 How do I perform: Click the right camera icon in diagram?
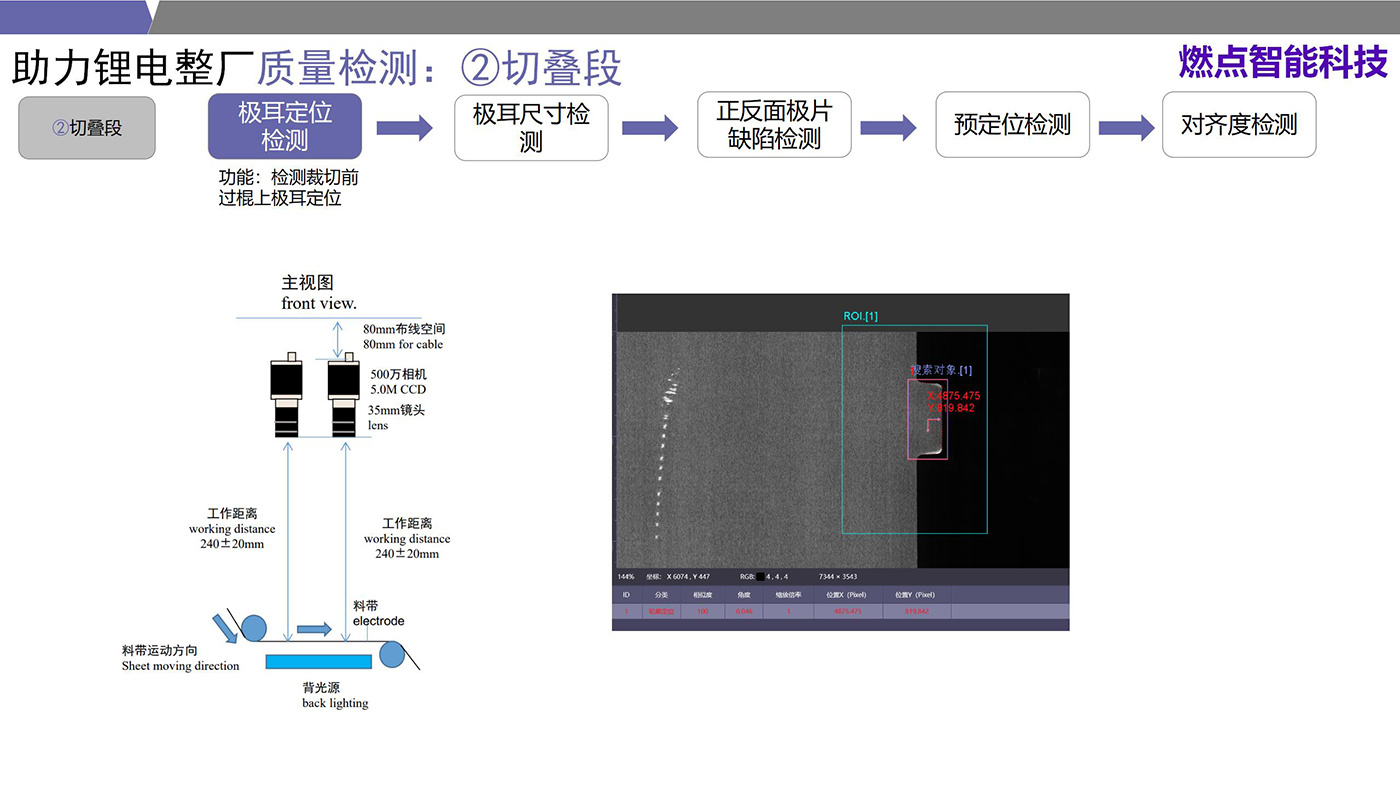[345, 396]
